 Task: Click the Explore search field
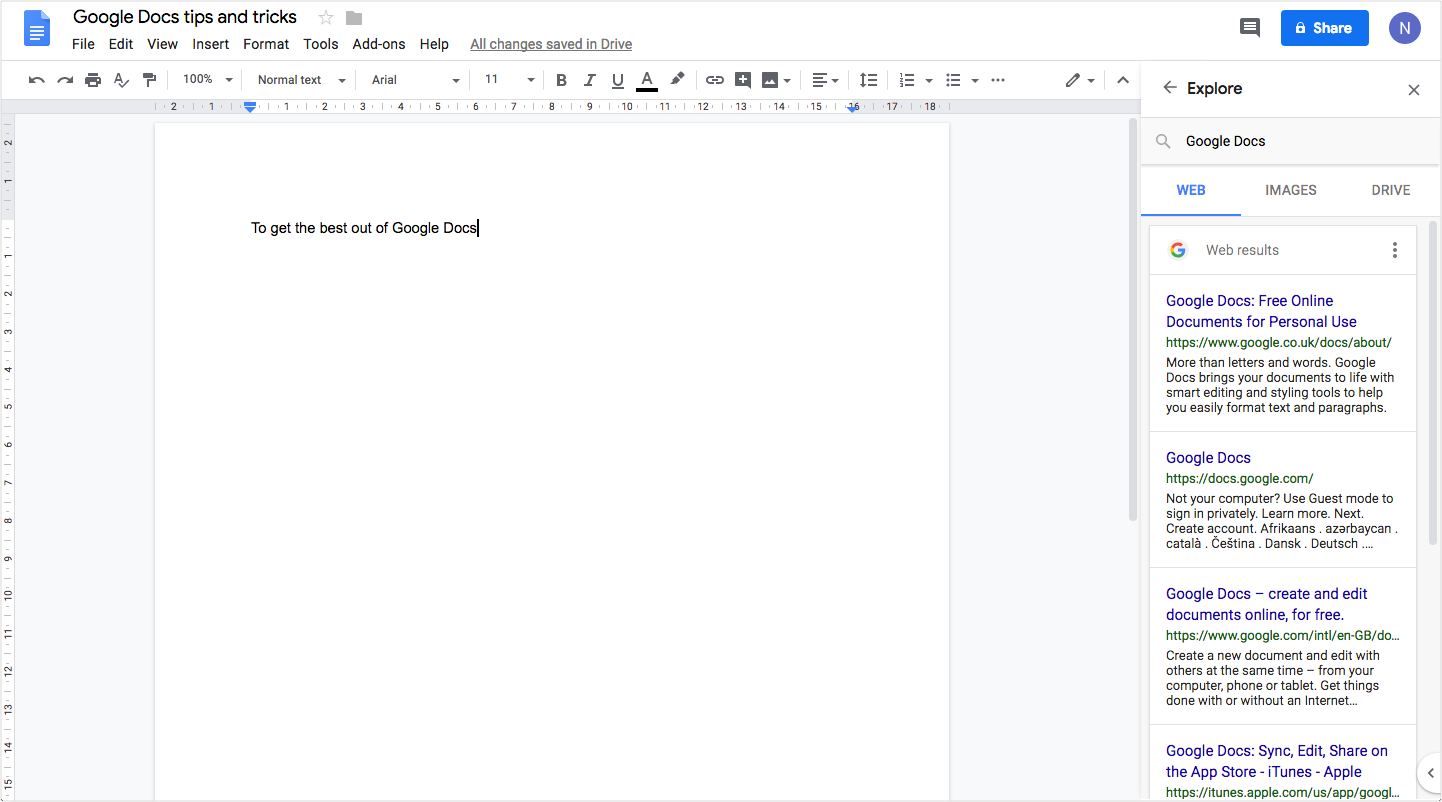point(1290,141)
